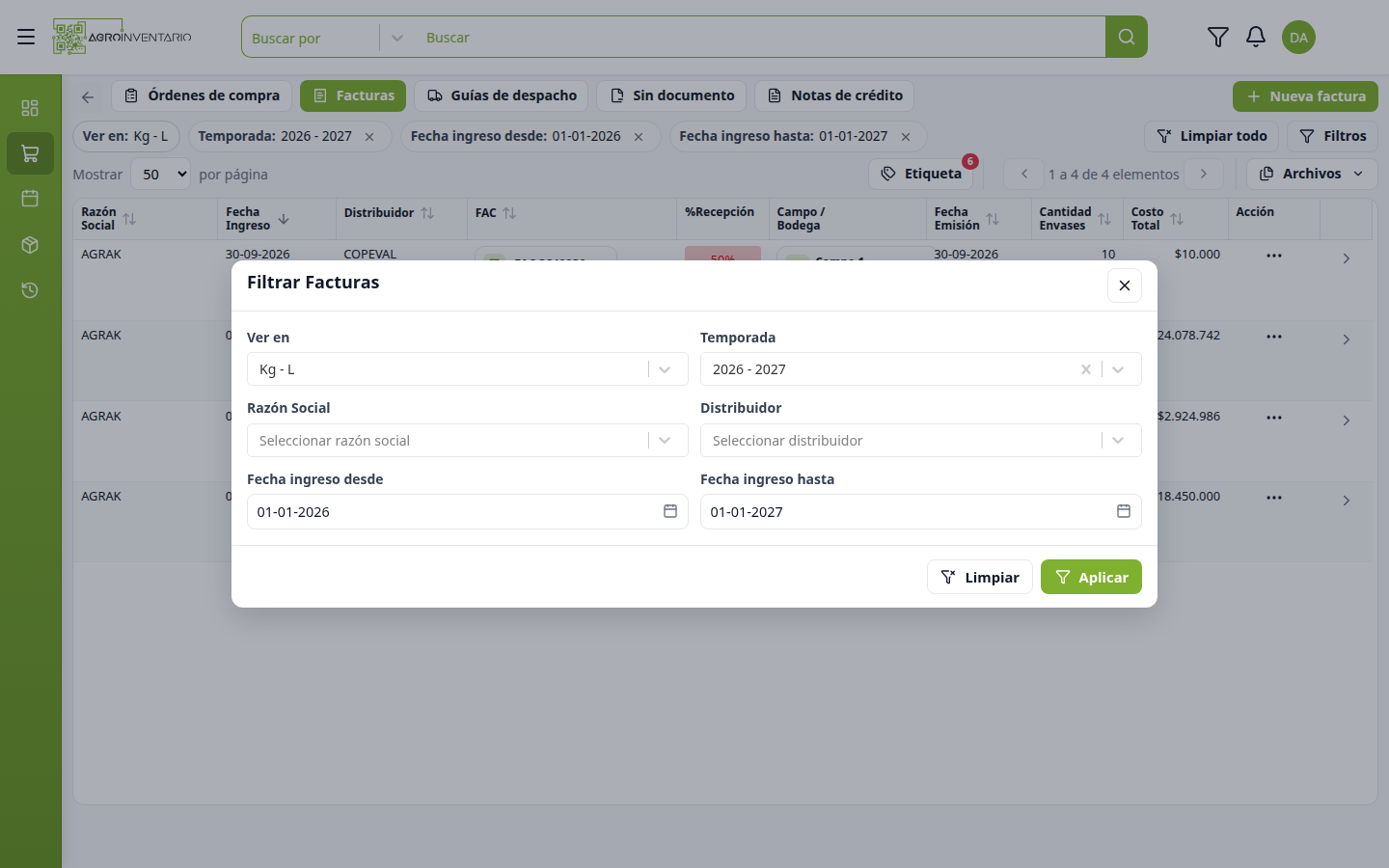The height and width of the screenshot is (868, 1389).
Task: Open the Etiqueta button
Action: click(921, 174)
